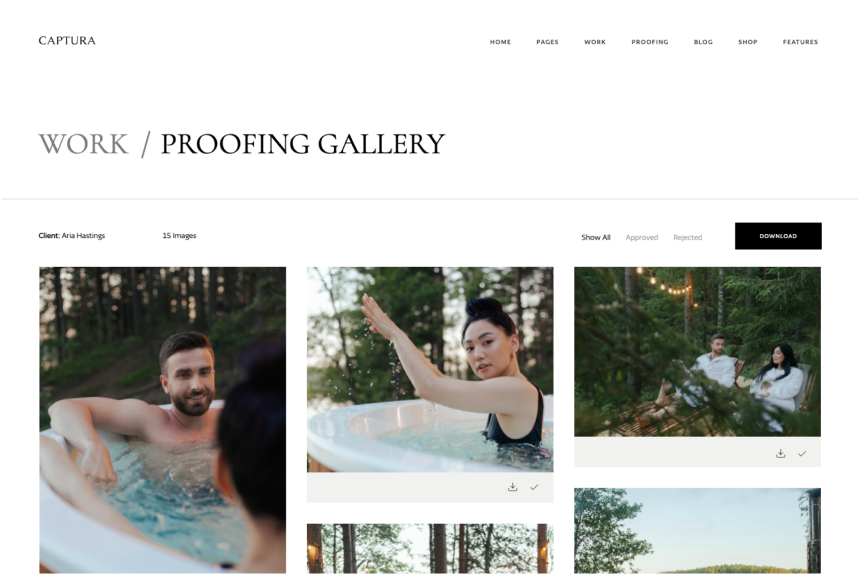860x575 pixels.
Task: Open the Pages menu item
Action: click(x=547, y=42)
